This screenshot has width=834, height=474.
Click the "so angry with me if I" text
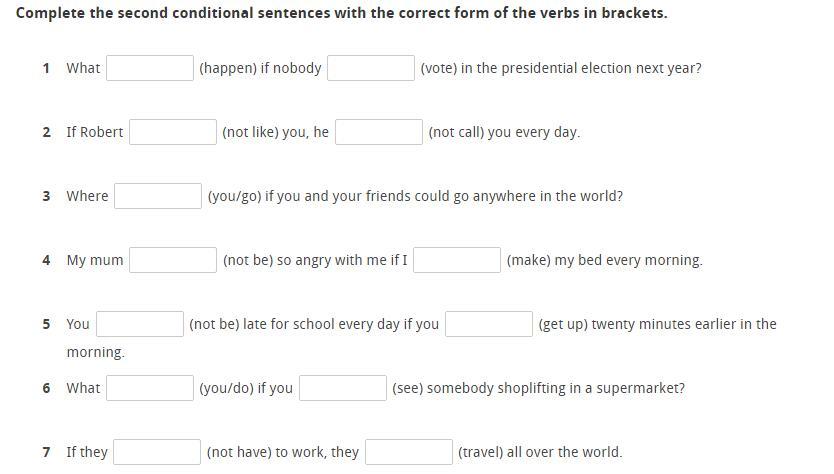coord(342,260)
